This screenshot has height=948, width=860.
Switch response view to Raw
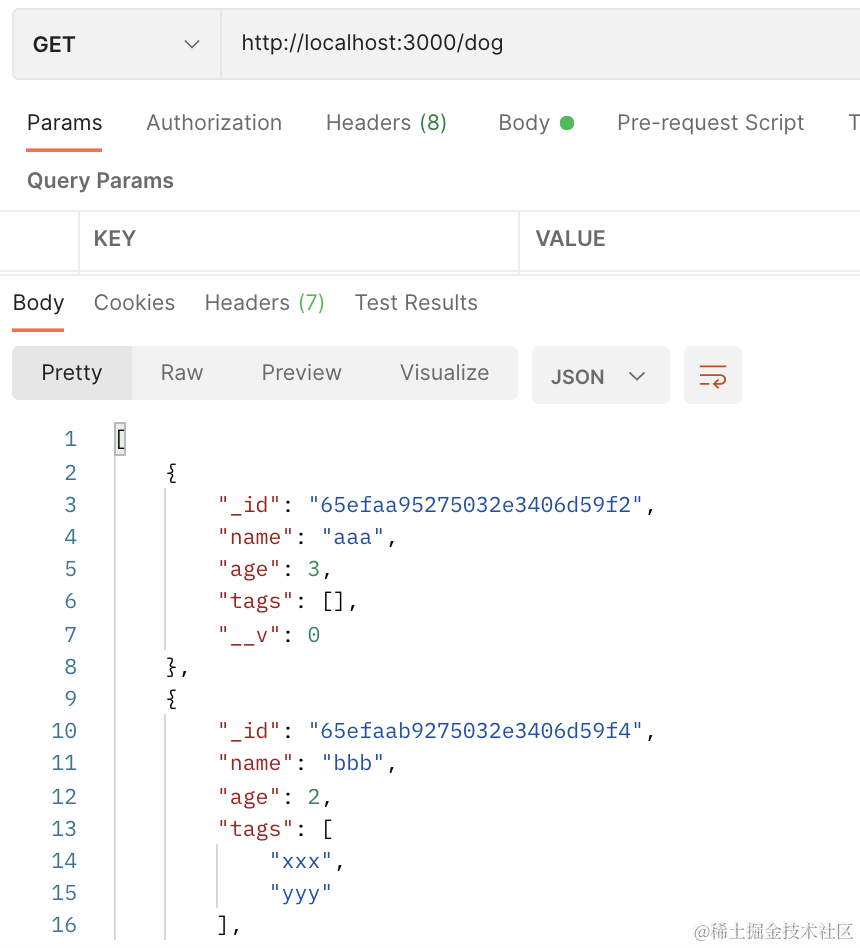coord(182,373)
